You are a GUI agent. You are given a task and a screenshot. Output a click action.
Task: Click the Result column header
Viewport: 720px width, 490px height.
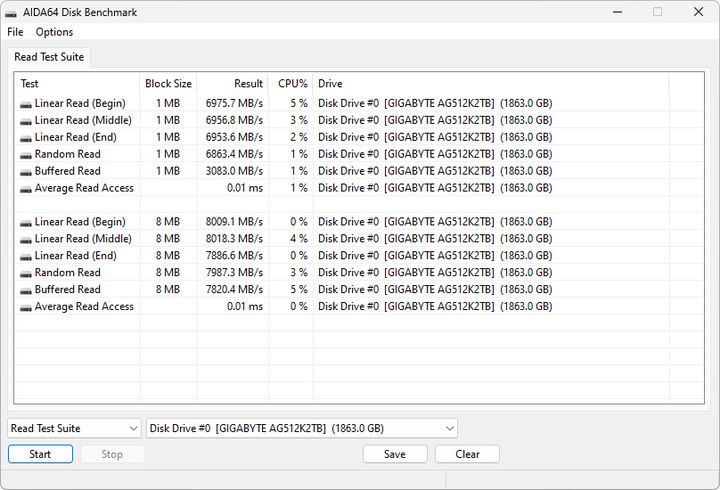(232, 84)
